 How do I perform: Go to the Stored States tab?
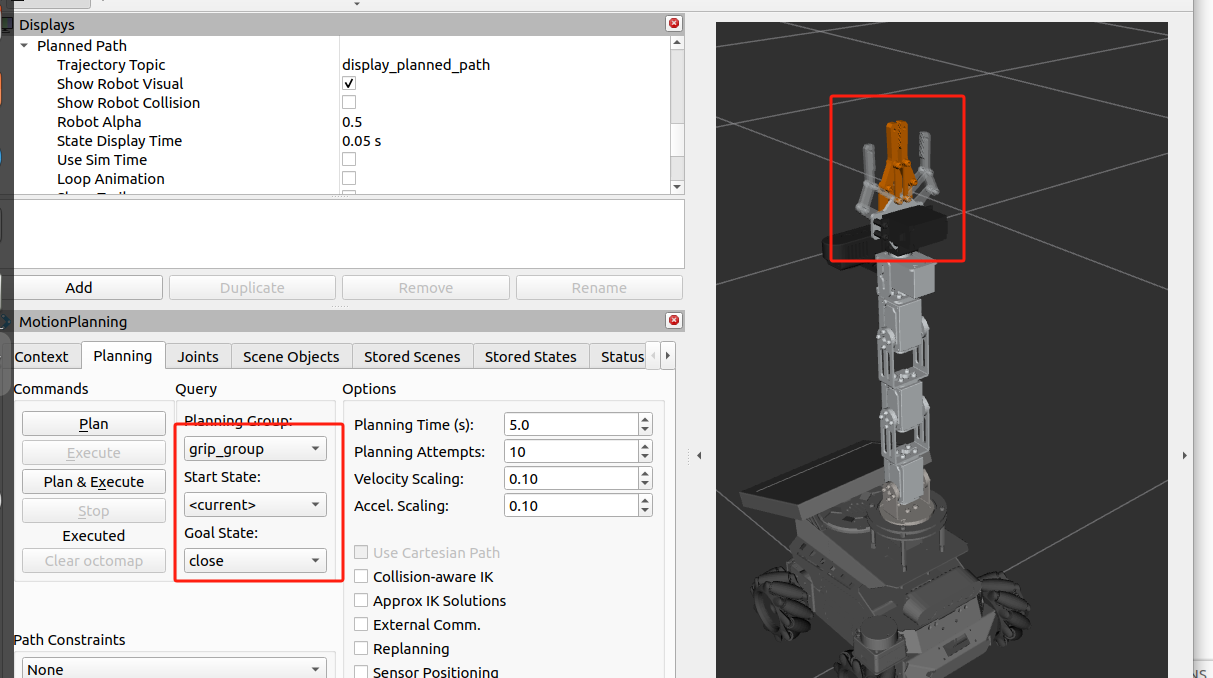point(531,356)
